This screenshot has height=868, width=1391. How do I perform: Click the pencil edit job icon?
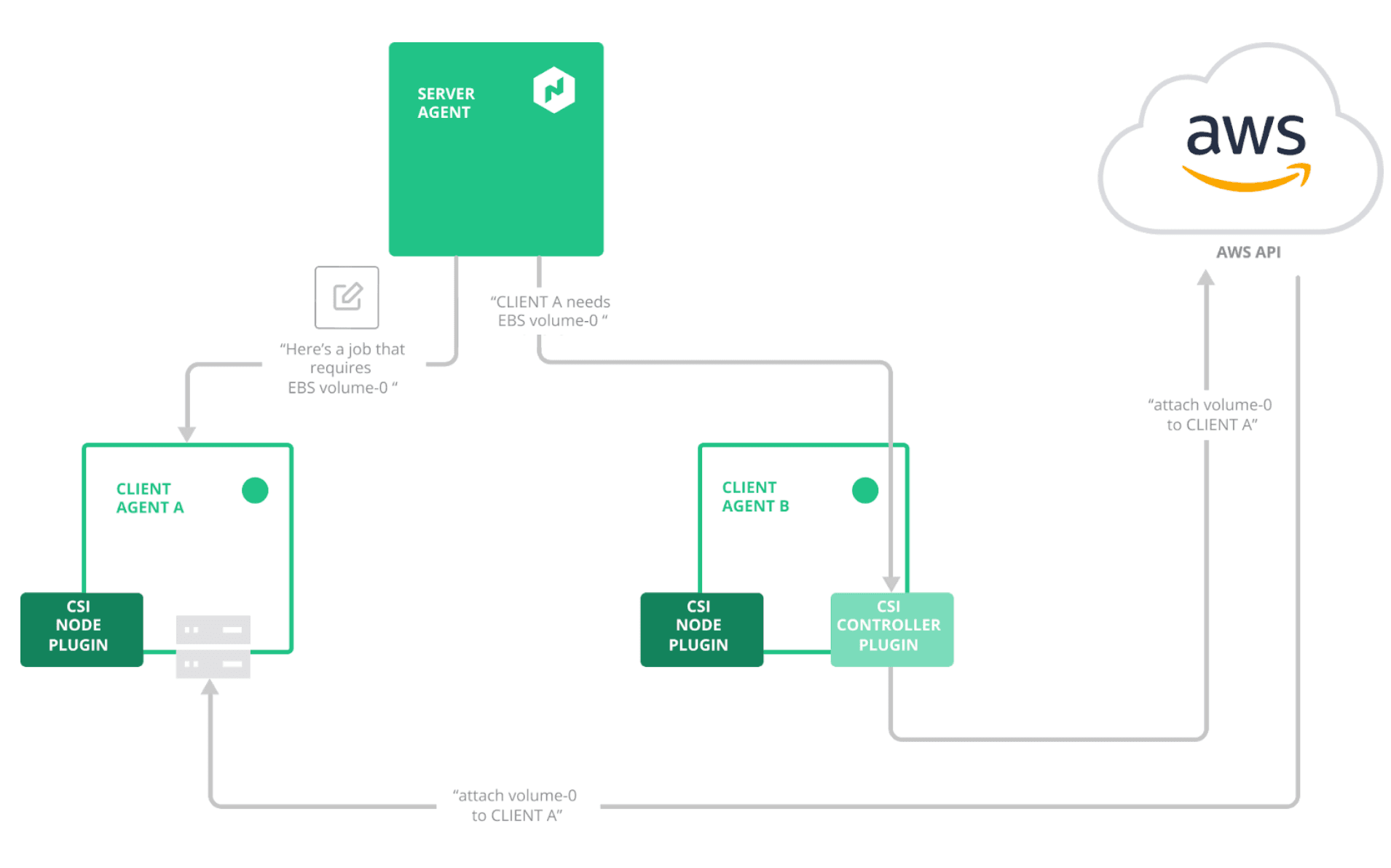(347, 297)
